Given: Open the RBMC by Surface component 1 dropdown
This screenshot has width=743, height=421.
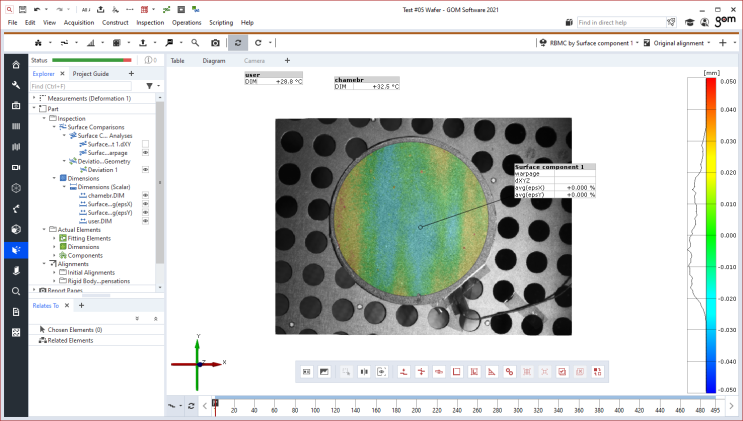Looking at the screenshot, I should (x=589, y=43).
